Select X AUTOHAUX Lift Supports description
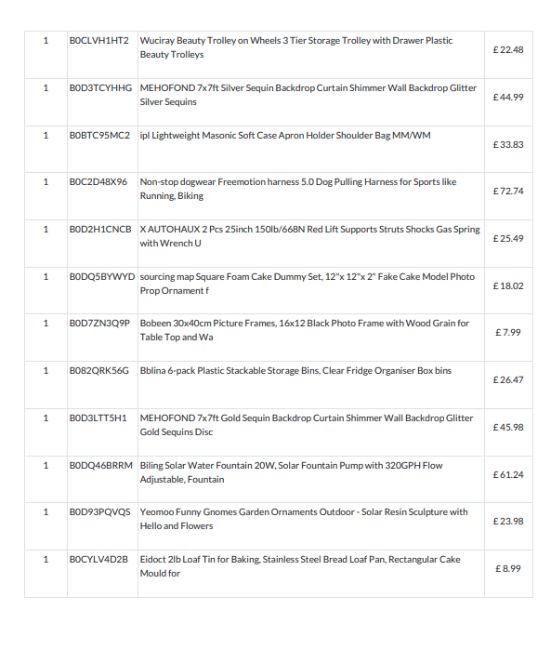Viewport: 551px width, 650px height. click(x=310, y=236)
